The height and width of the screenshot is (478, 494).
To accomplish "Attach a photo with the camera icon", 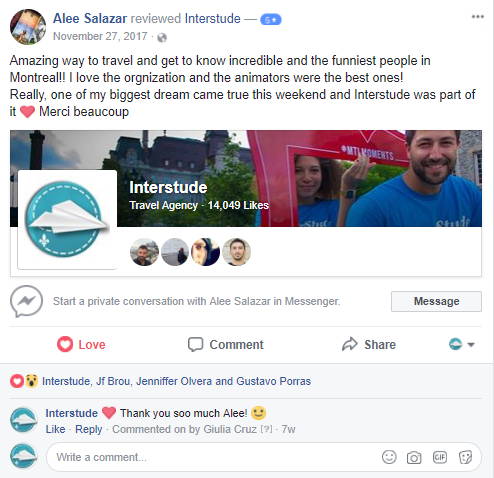I will pyautogui.click(x=414, y=457).
